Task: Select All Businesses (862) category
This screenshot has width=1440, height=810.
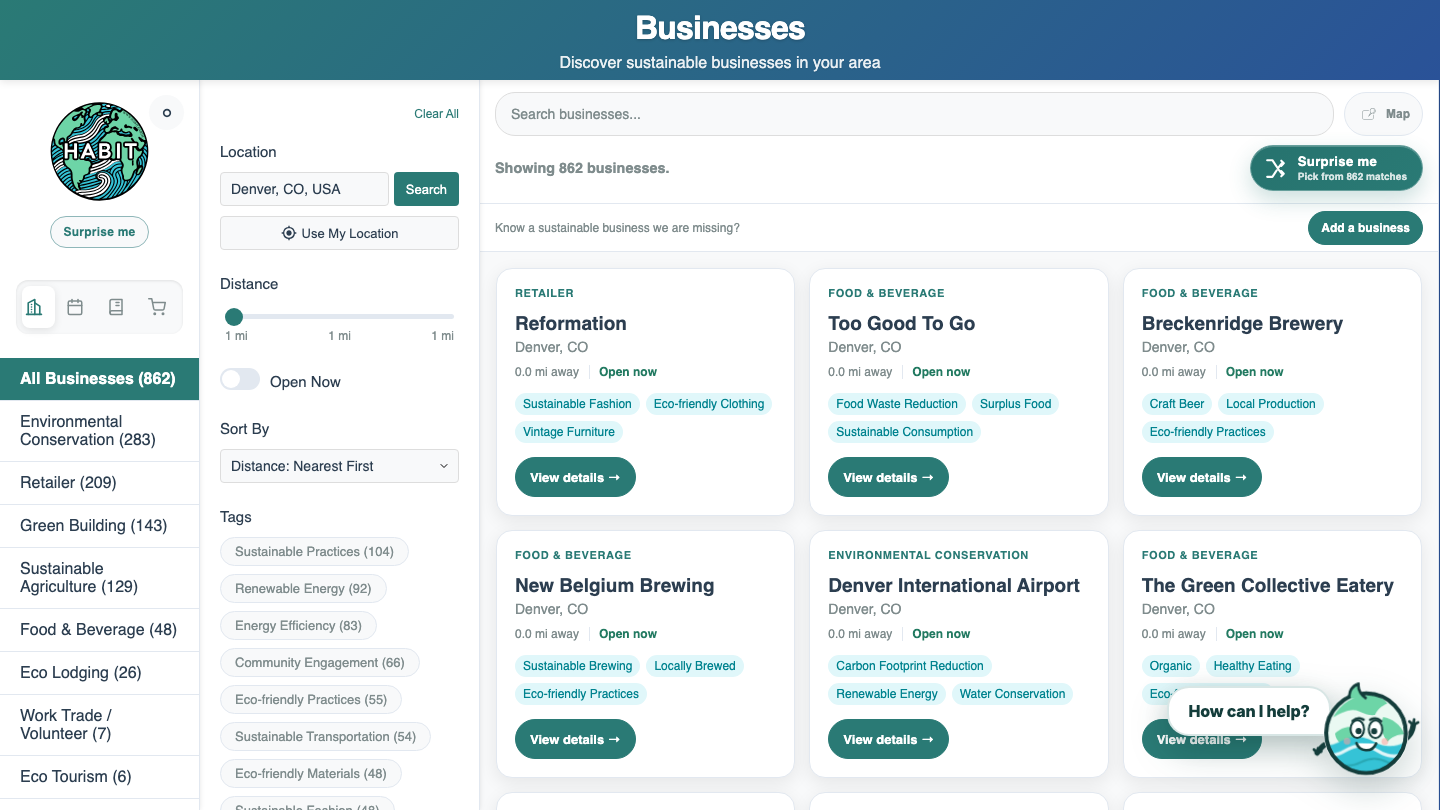Action: pos(99,379)
